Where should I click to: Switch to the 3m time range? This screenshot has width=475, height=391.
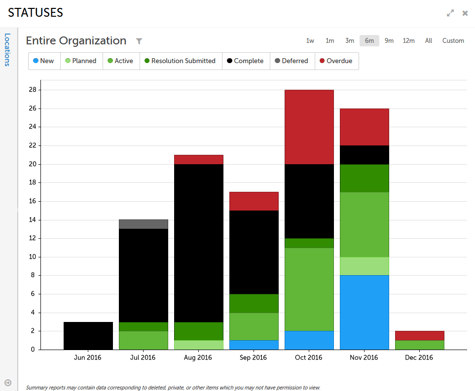(349, 41)
